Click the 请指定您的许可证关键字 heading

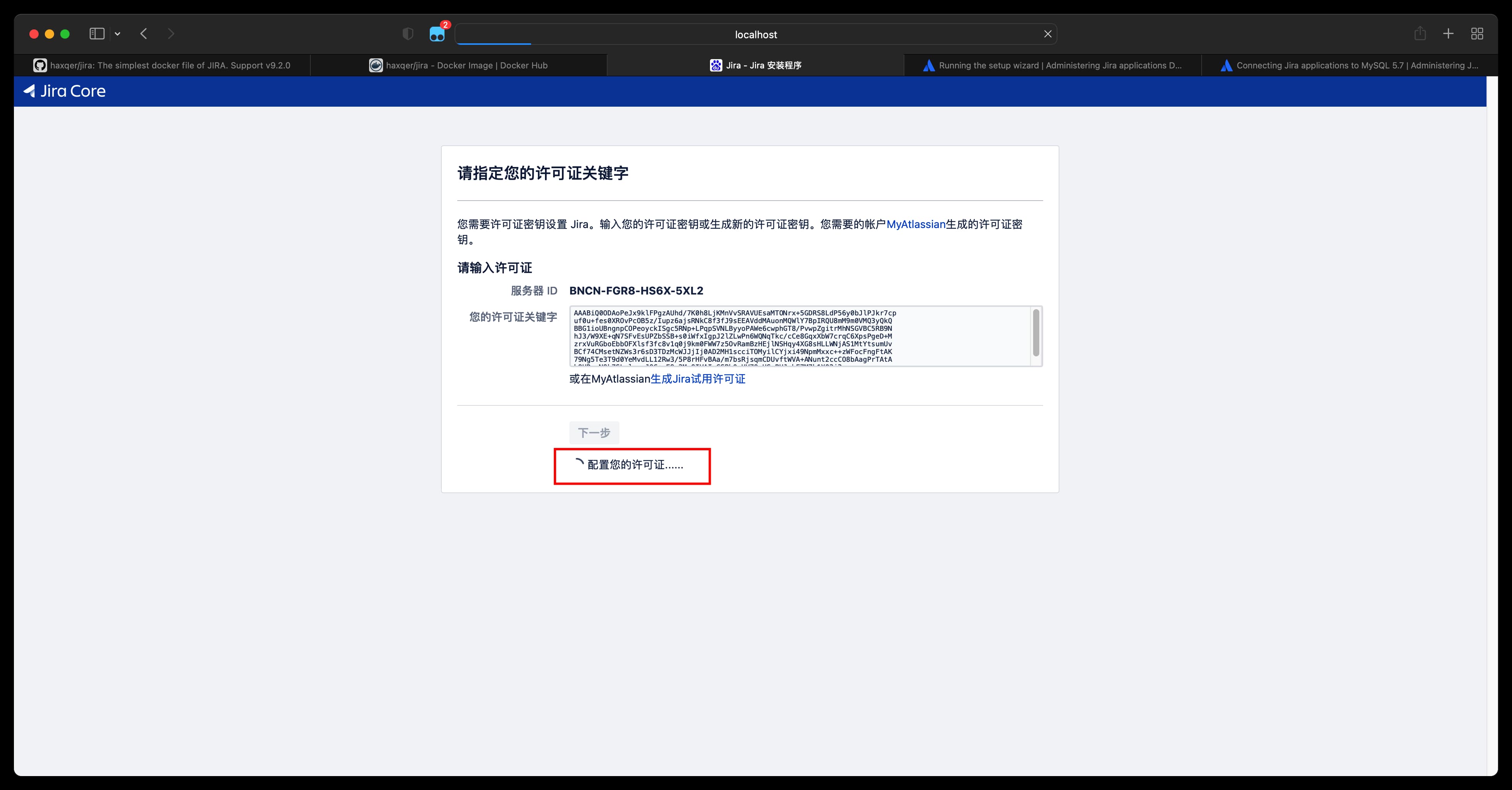[x=543, y=173]
